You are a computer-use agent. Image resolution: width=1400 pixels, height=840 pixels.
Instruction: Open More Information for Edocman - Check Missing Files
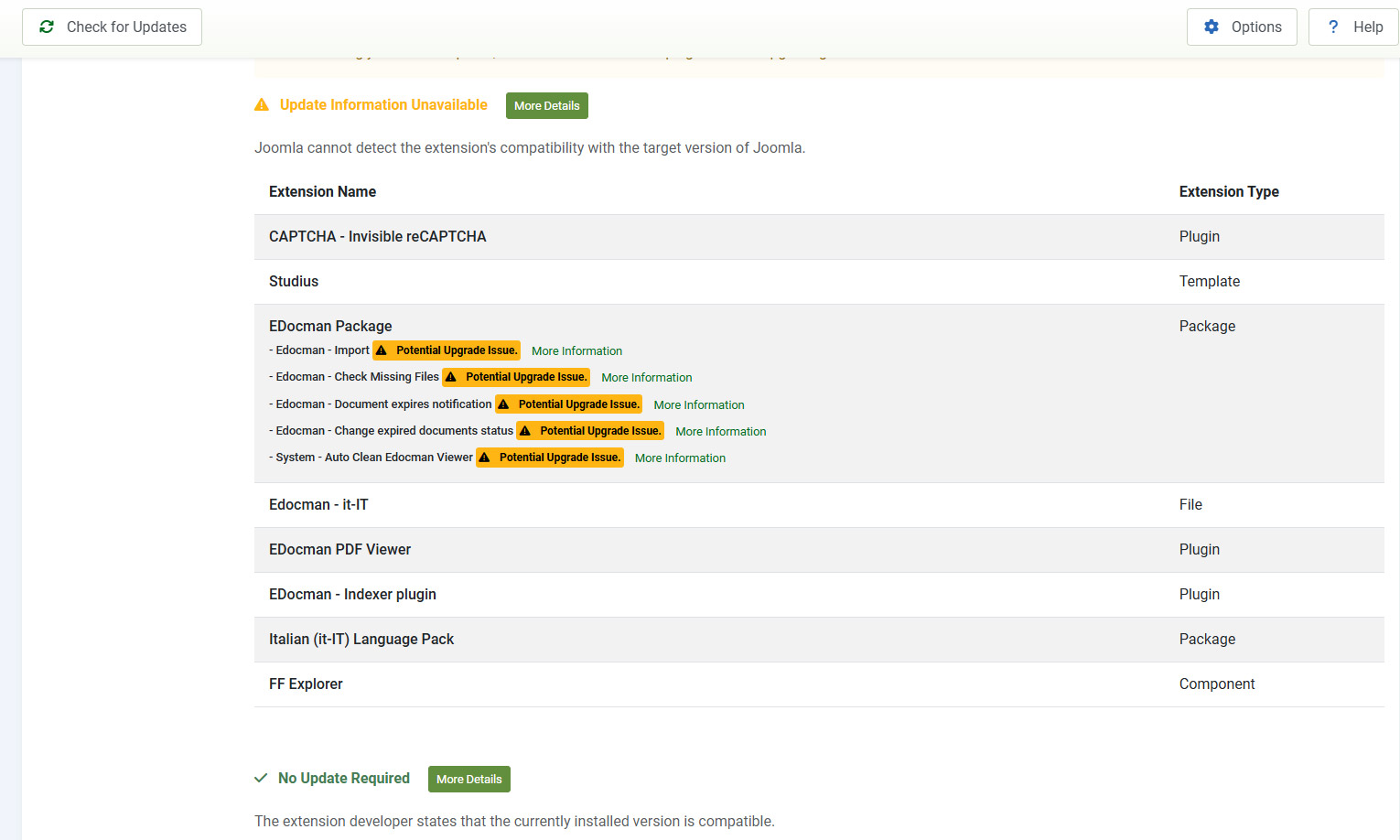pos(646,378)
